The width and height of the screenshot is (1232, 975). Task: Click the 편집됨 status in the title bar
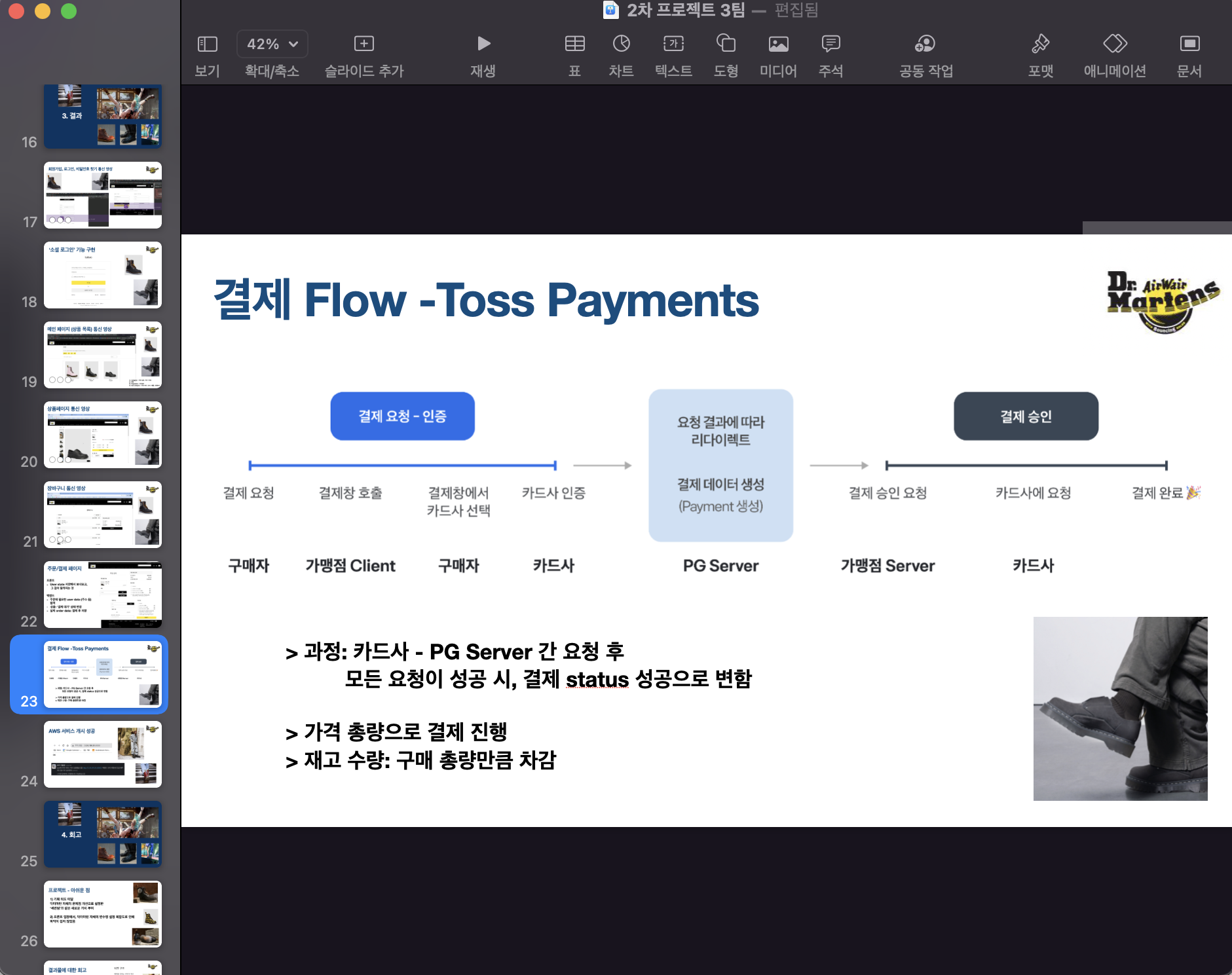[x=796, y=10]
